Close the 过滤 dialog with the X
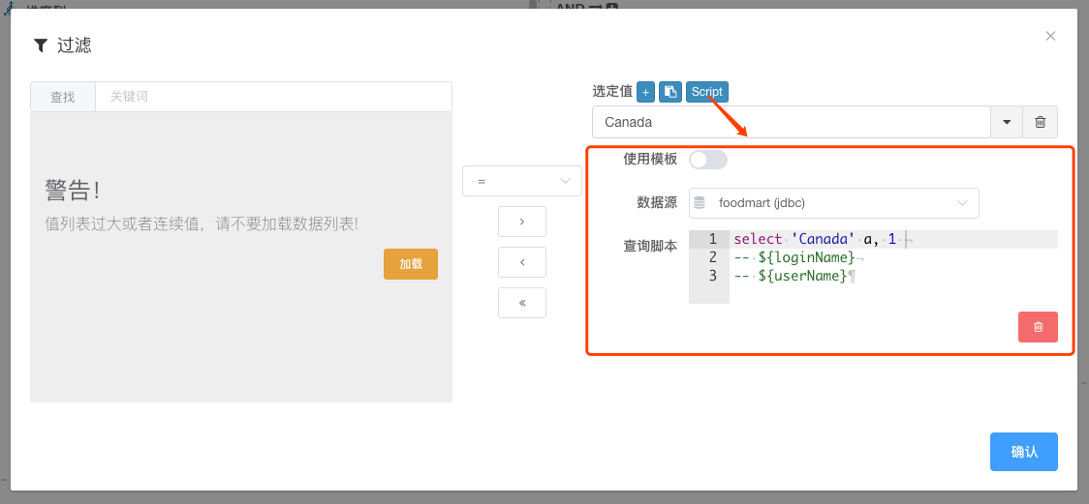This screenshot has width=1089, height=504. click(1050, 36)
